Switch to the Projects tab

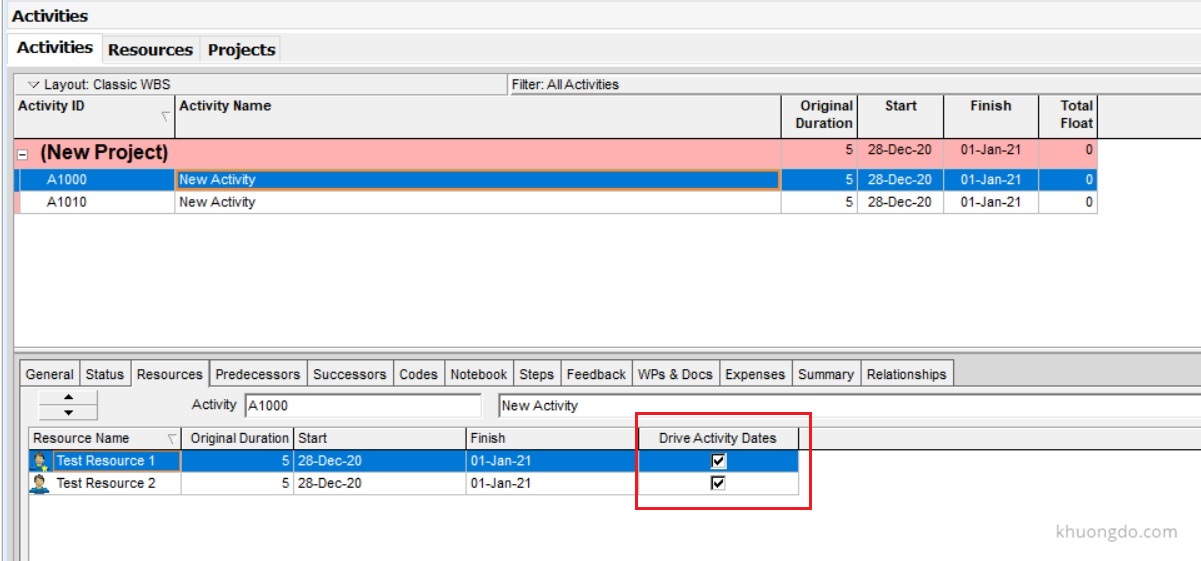pos(241,49)
